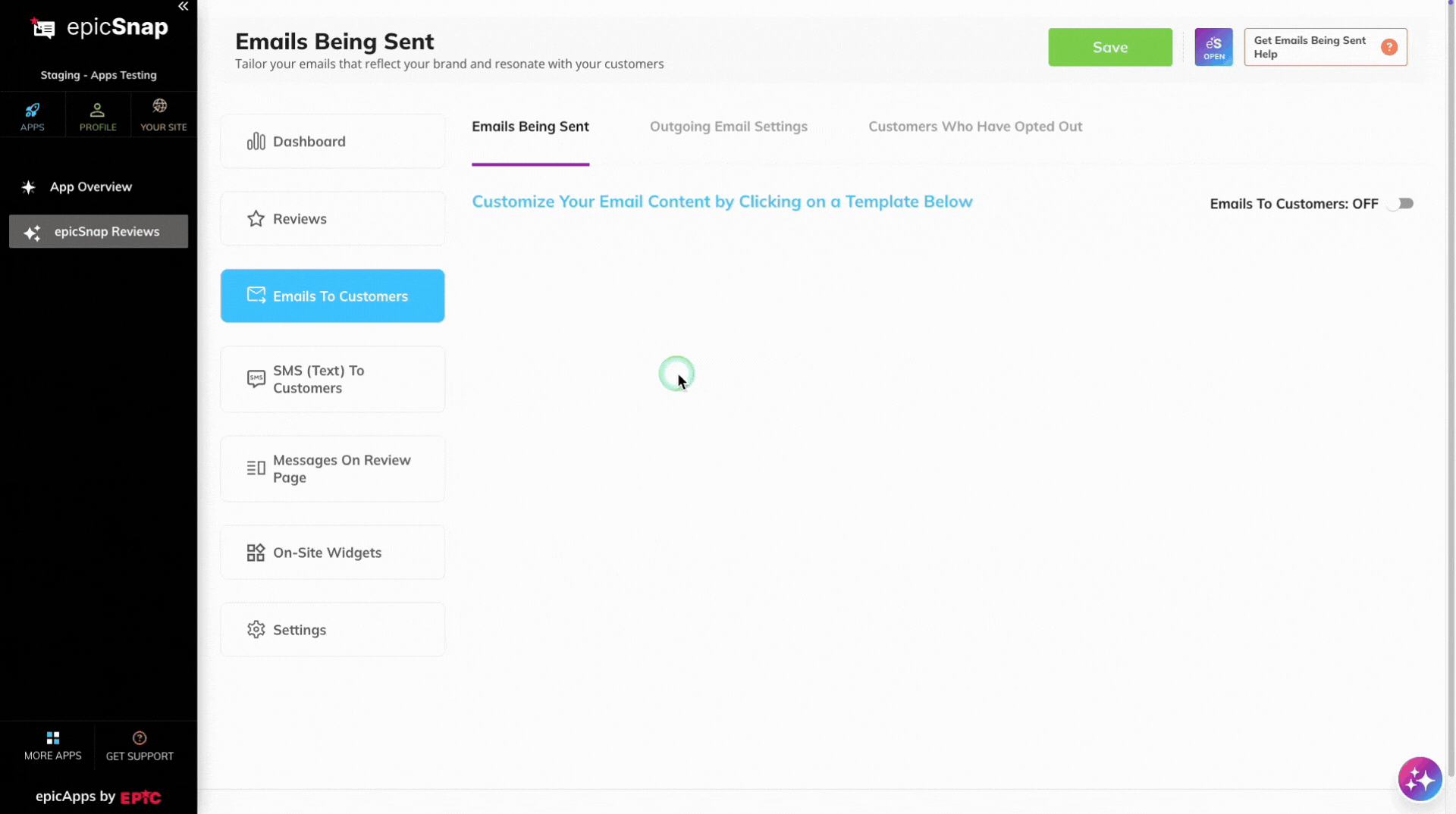Toggle the Emails To Customers switch on
Screen dimensions: 1456x814
coord(1400,203)
